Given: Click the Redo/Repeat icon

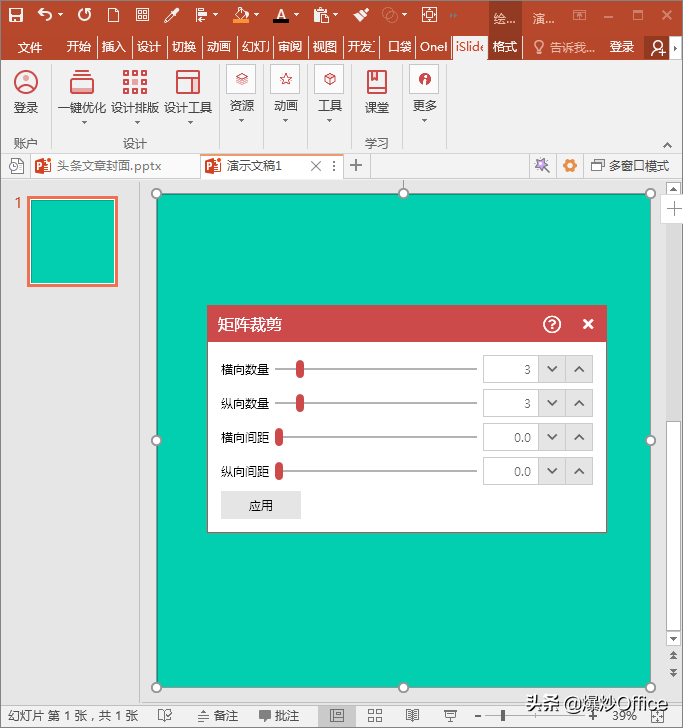Looking at the screenshot, I should [x=85, y=15].
